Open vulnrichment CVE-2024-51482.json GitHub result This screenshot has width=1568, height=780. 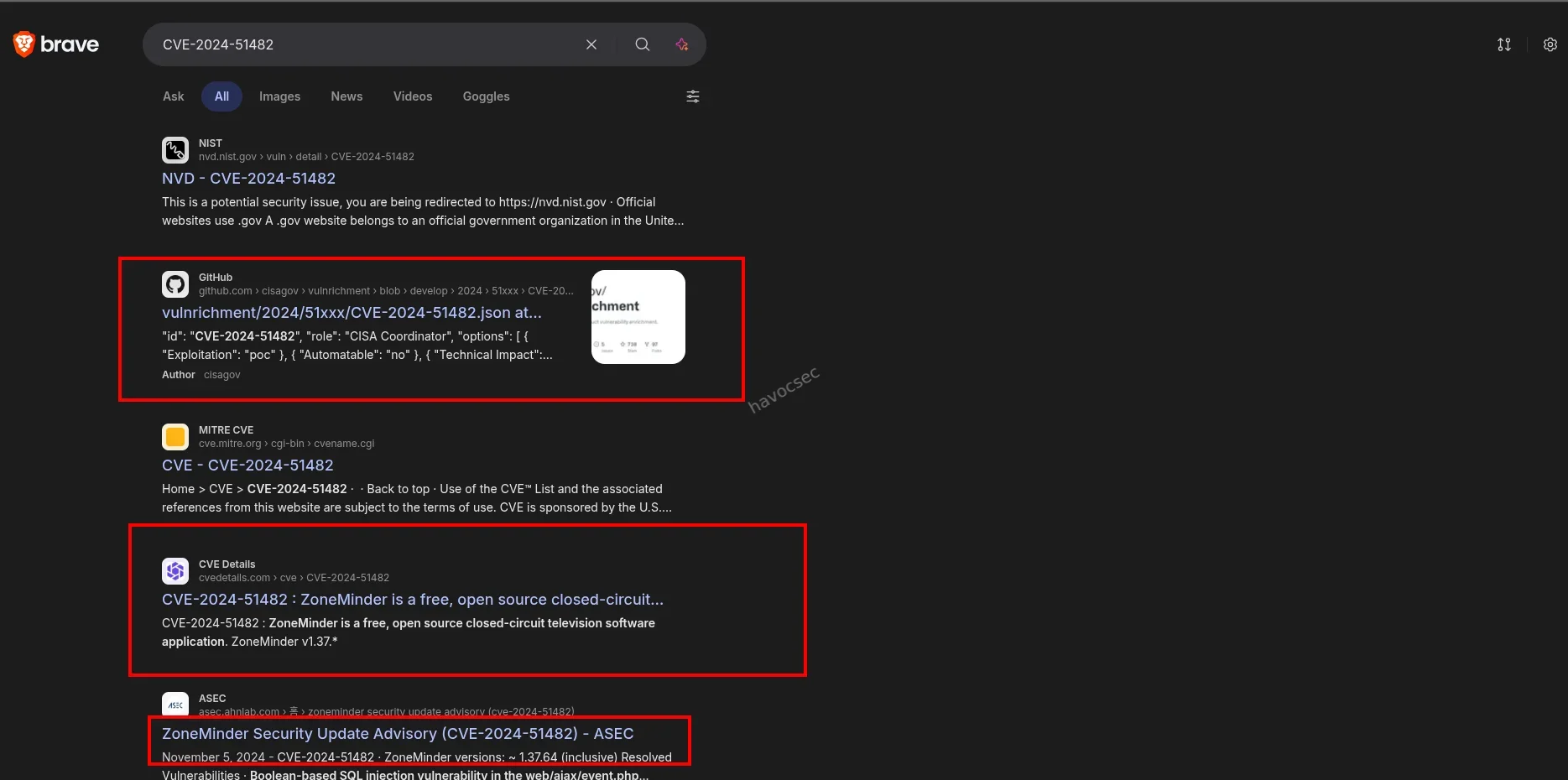point(352,313)
